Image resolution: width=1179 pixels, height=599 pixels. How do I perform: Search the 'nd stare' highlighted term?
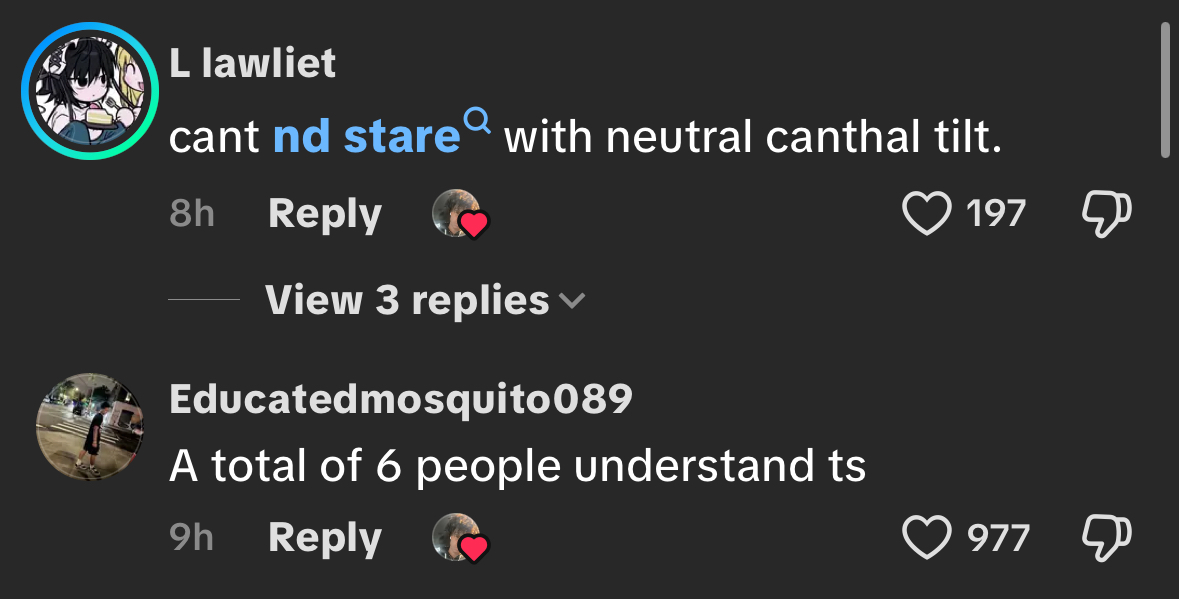click(366, 138)
